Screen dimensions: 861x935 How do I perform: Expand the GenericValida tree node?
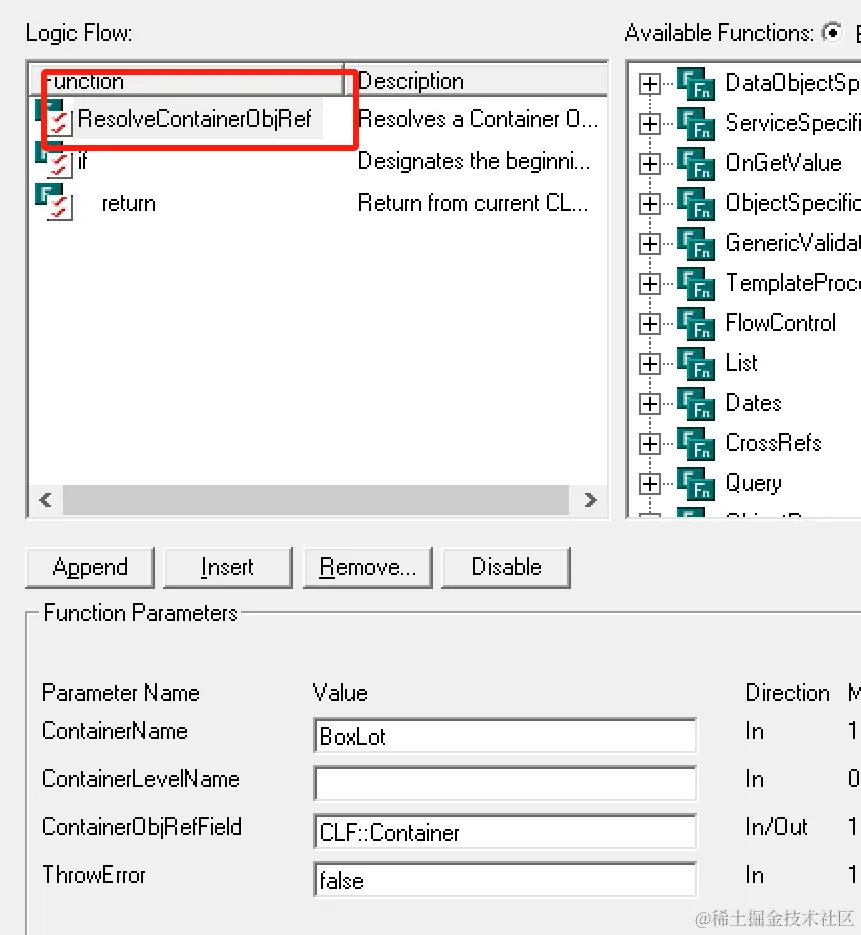click(649, 244)
